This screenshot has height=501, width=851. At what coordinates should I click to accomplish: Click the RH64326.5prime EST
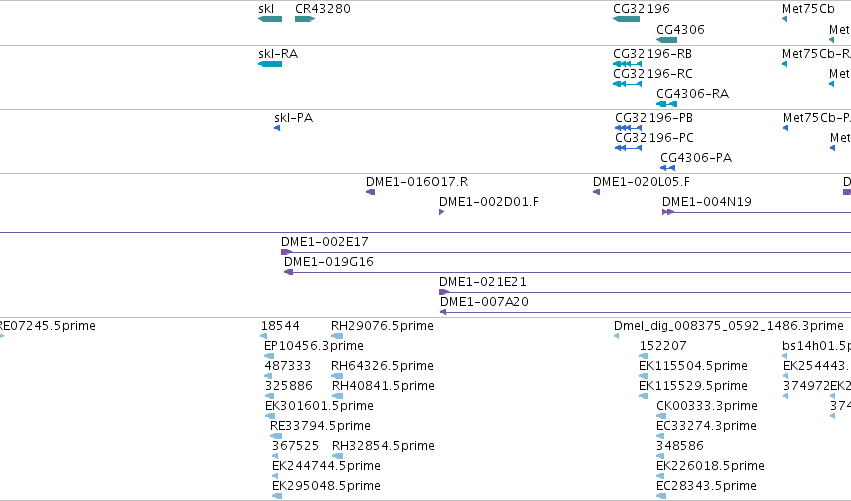(337, 377)
